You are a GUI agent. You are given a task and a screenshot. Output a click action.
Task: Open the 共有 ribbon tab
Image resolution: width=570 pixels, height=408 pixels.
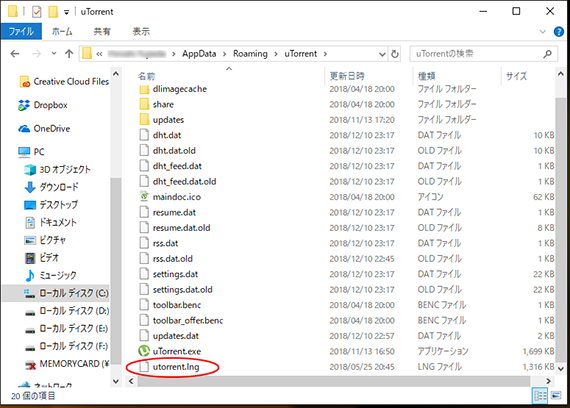[102, 32]
